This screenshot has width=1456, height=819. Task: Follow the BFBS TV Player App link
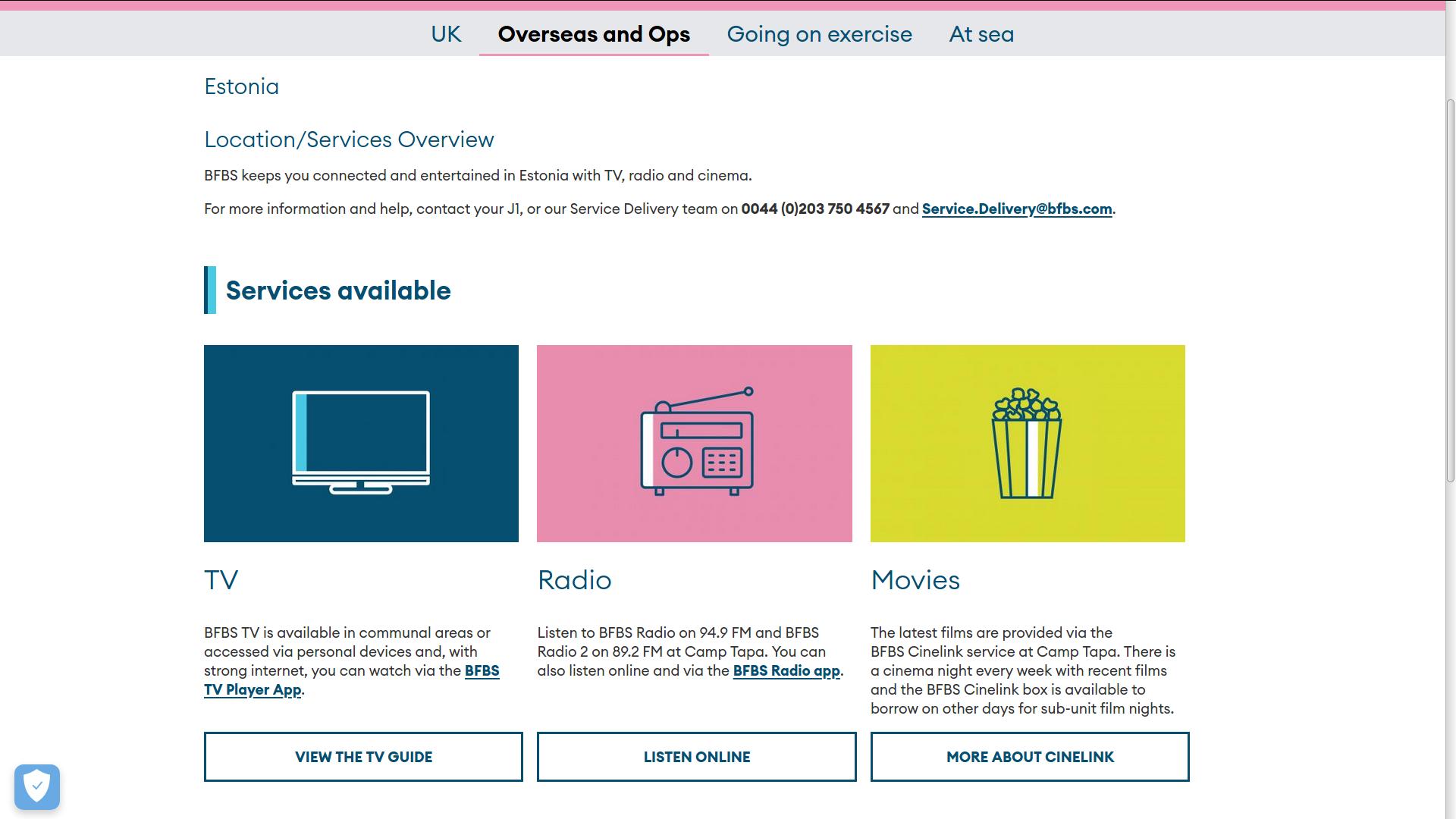[253, 689]
